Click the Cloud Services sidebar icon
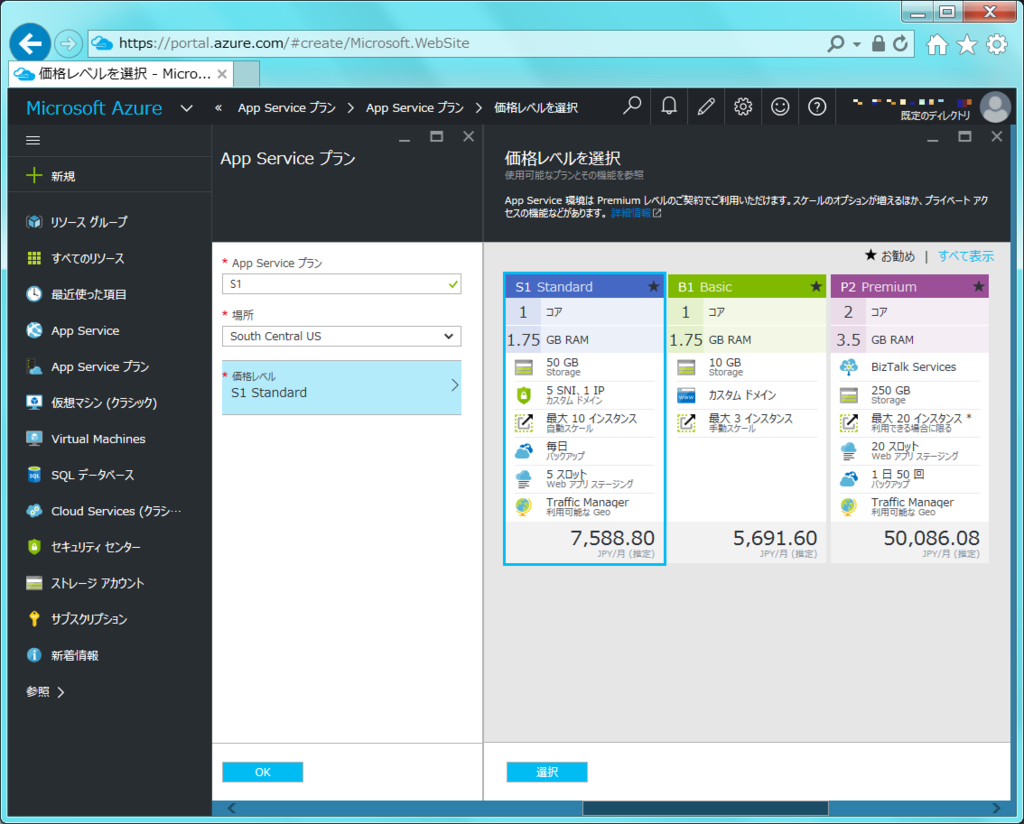 point(34,511)
